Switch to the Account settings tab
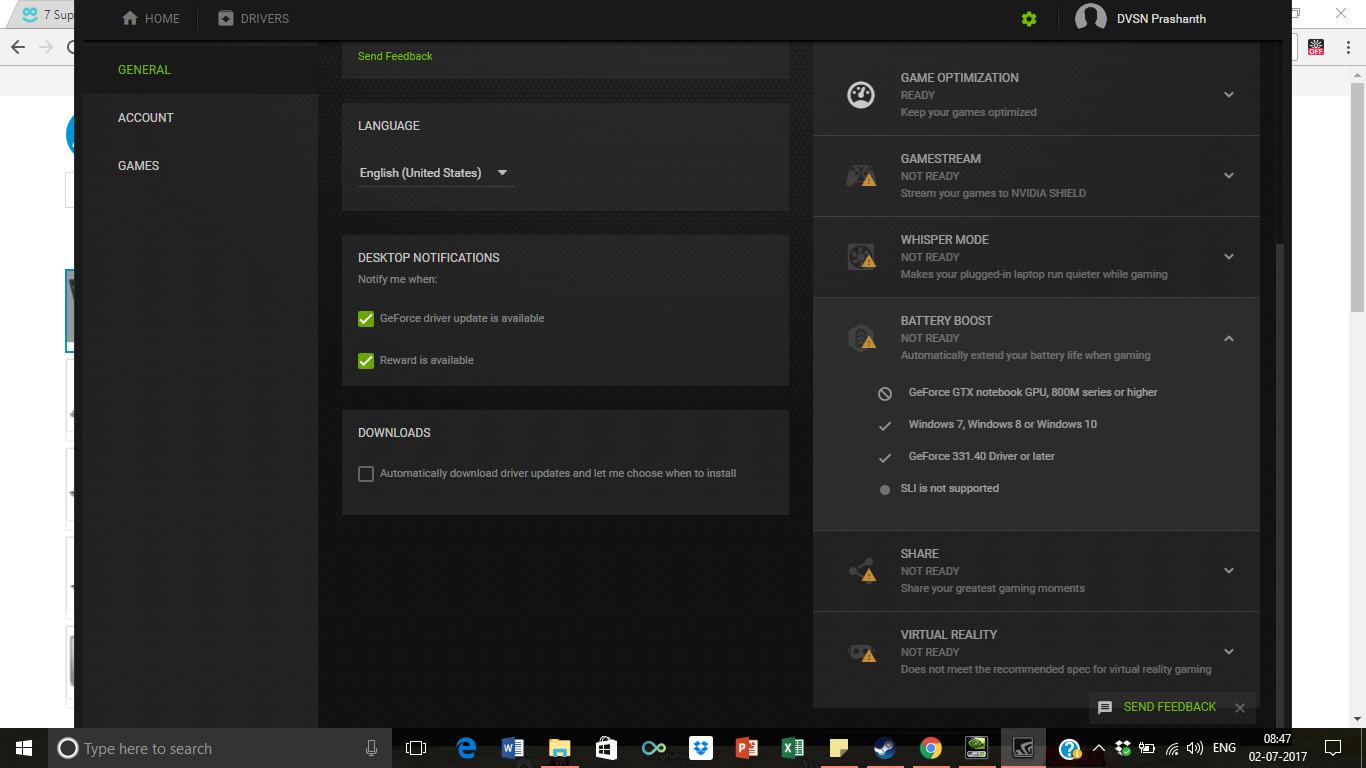 tap(146, 118)
